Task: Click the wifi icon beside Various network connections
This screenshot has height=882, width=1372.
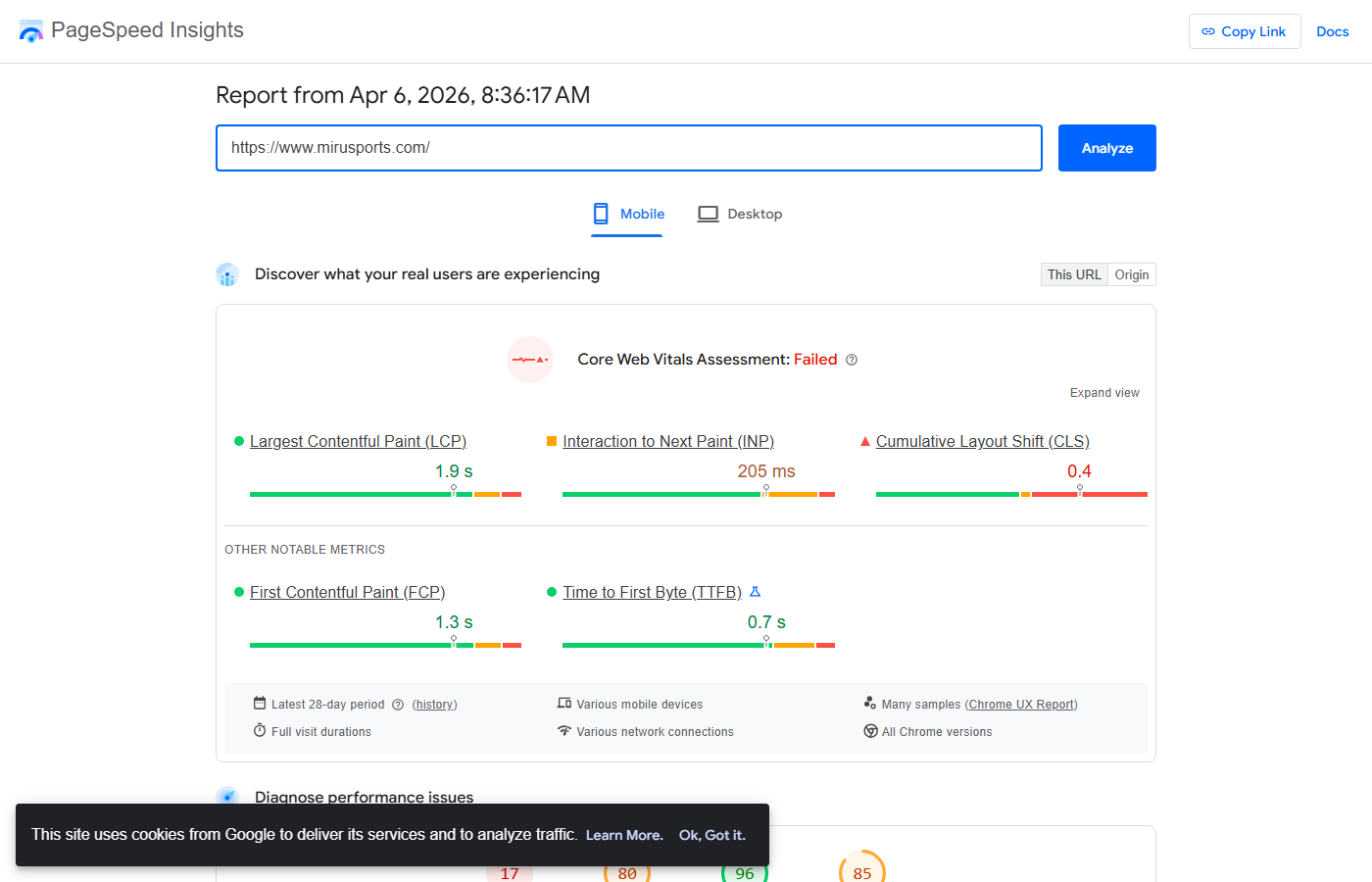Action: [564, 730]
